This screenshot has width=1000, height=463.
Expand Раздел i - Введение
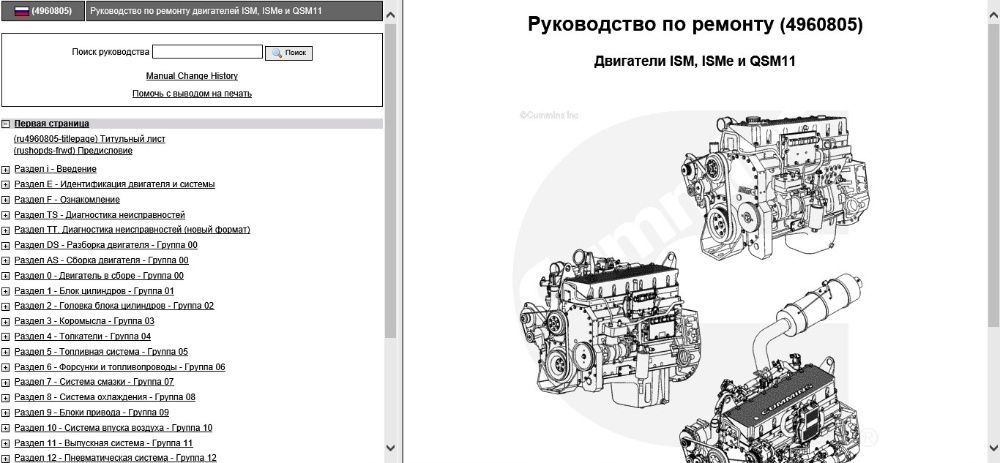point(6,170)
